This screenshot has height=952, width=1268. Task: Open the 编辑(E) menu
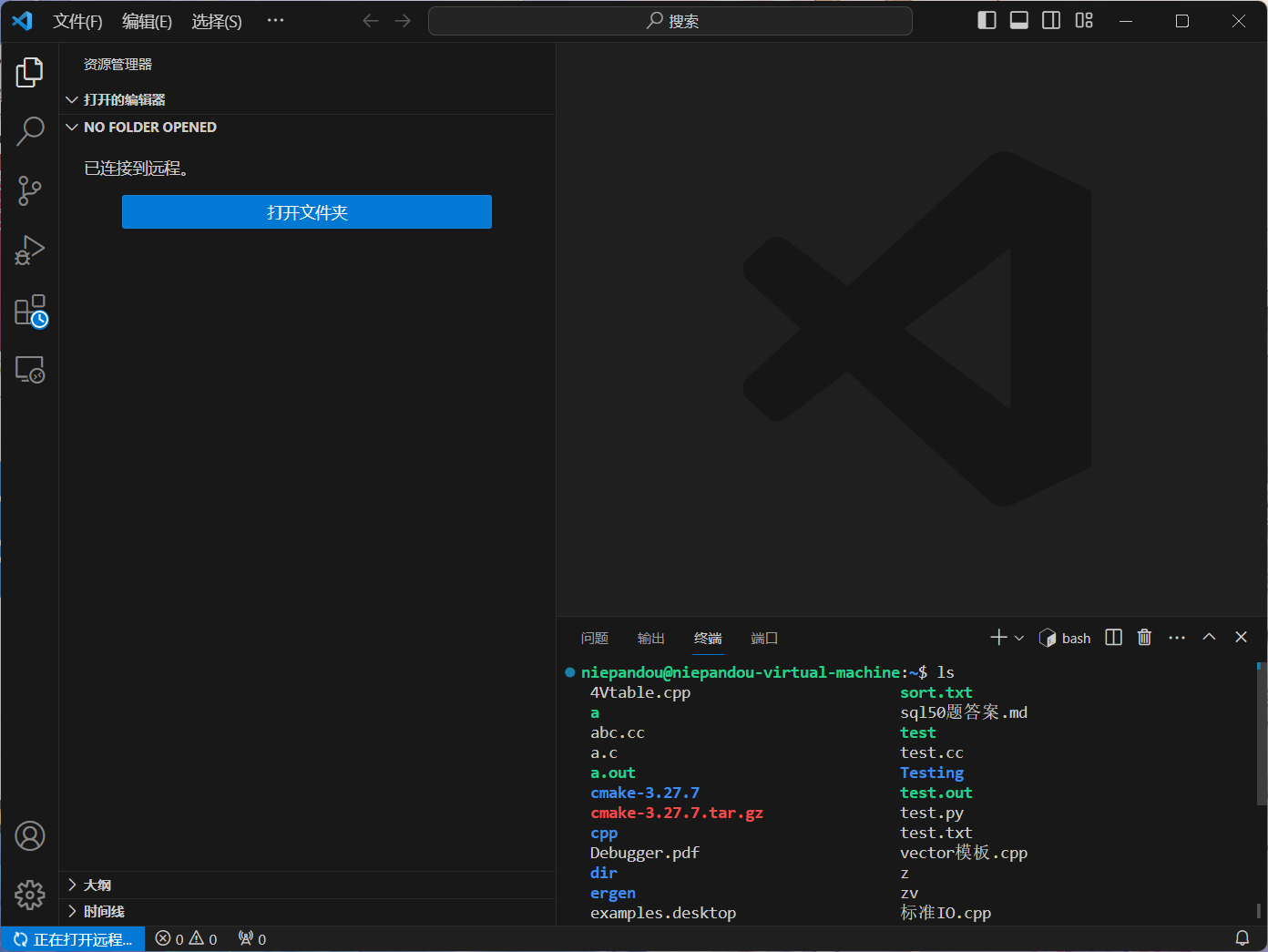pyautogui.click(x=147, y=21)
